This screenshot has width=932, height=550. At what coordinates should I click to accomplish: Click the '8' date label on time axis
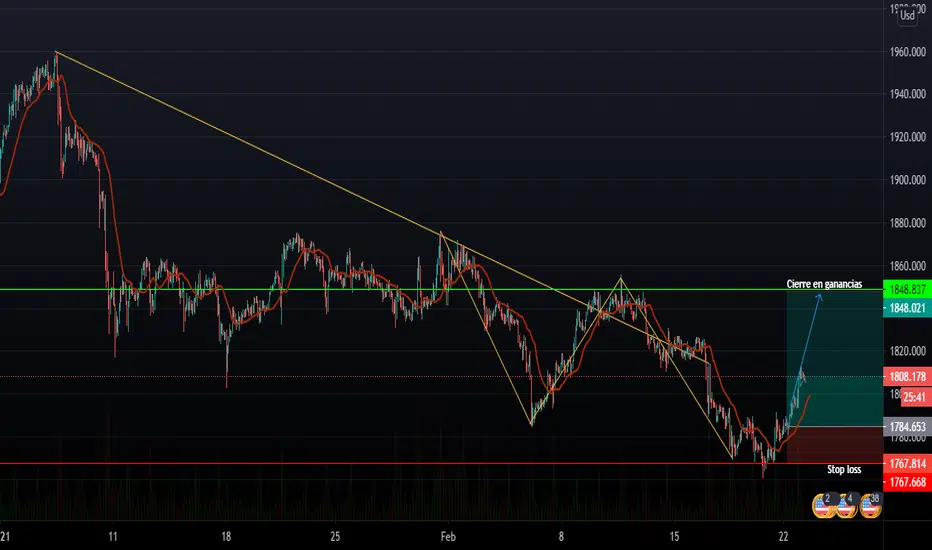[561, 536]
